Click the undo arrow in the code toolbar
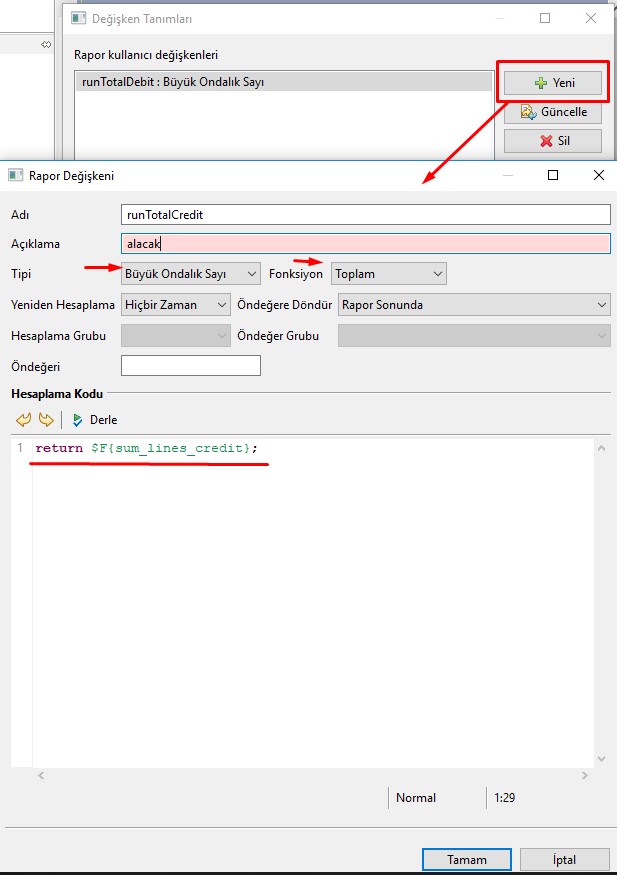 (24, 420)
